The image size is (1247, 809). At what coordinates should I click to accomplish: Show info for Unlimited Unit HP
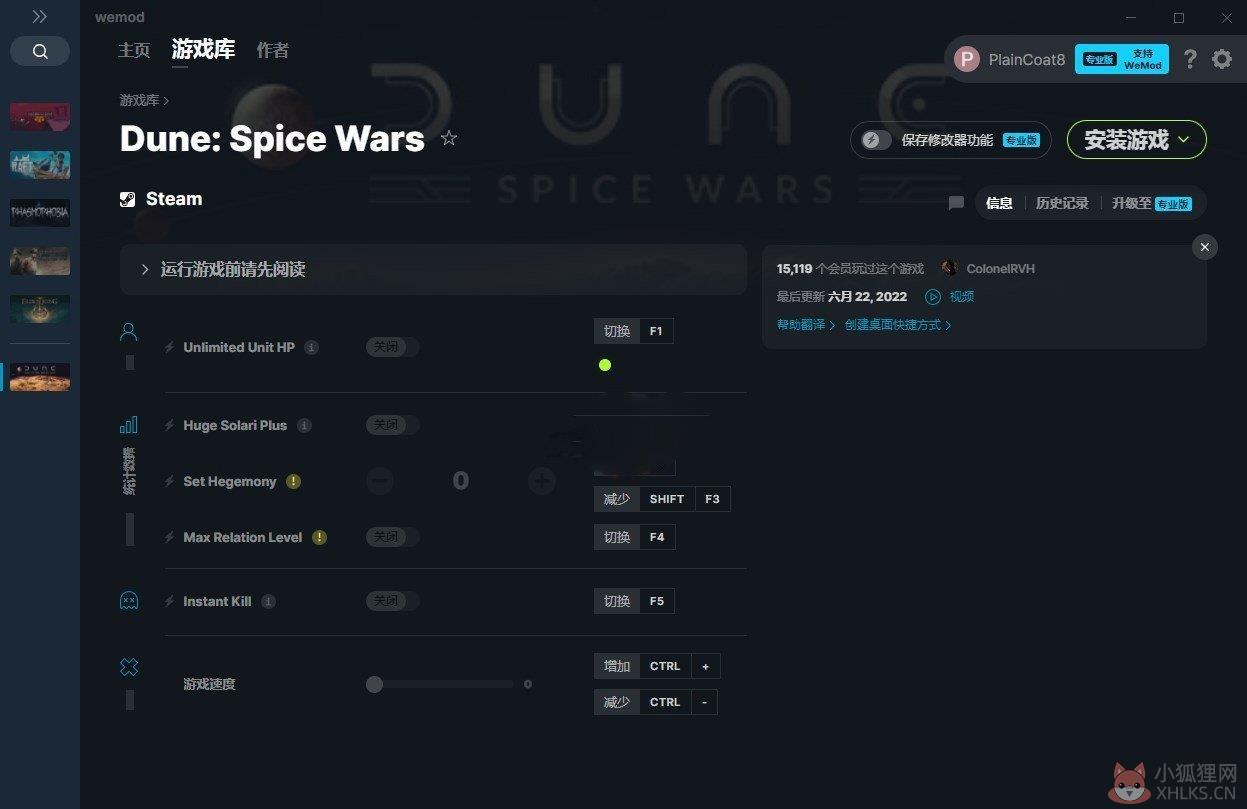(312, 347)
